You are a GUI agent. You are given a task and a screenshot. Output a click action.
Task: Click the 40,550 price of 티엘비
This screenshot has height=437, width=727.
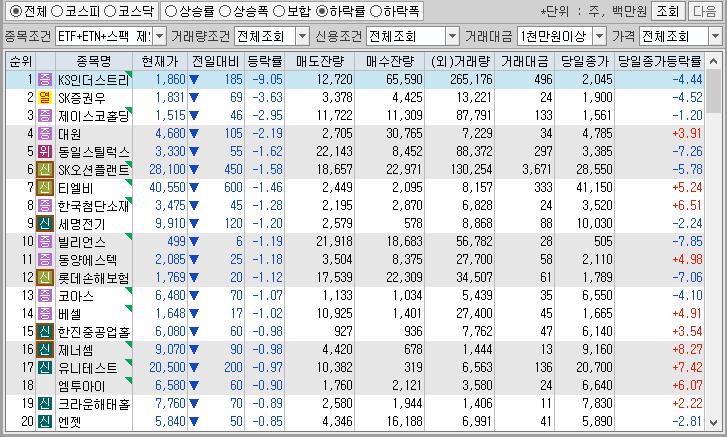click(x=167, y=188)
